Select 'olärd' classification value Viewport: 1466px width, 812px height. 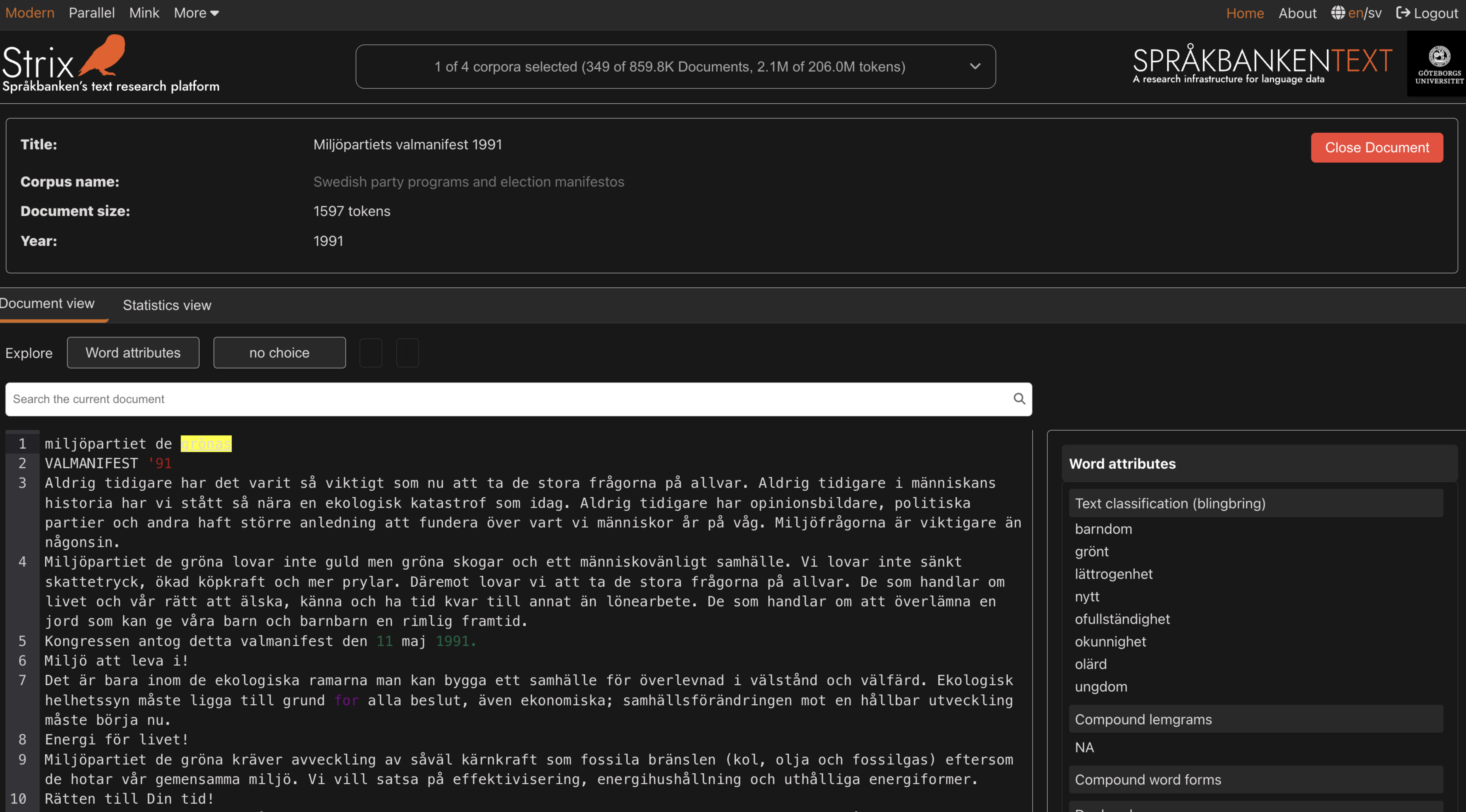pos(1090,664)
